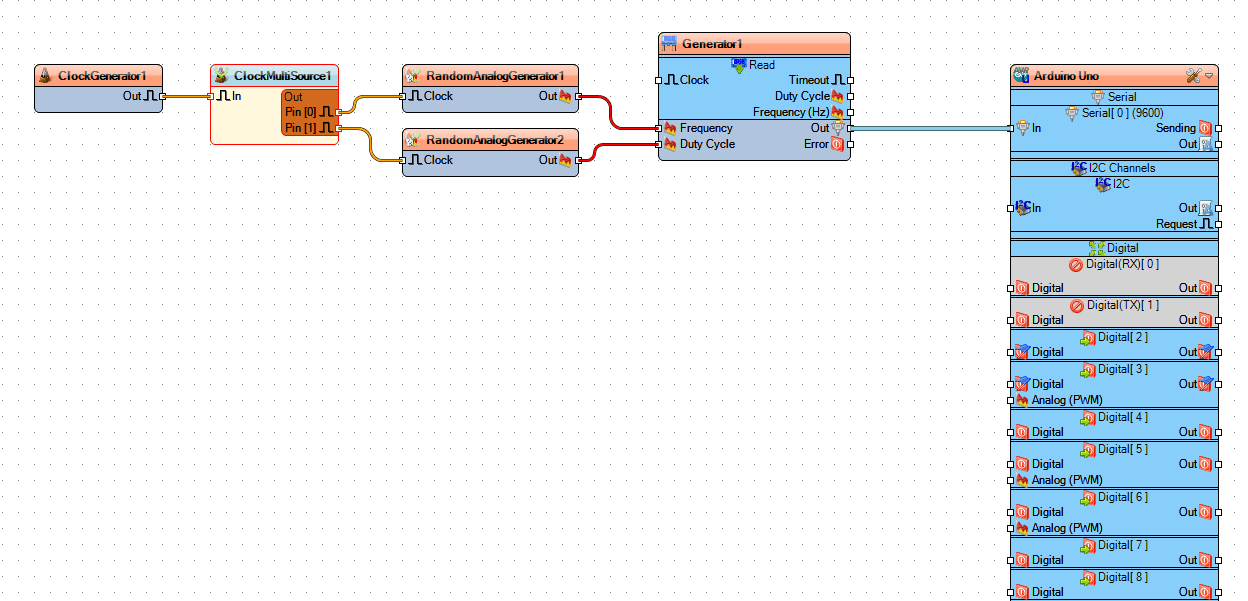The width and height of the screenshot is (1248, 601).
Task: Expand Arduino Uno dropdown arrow
Action: click(1209, 76)
